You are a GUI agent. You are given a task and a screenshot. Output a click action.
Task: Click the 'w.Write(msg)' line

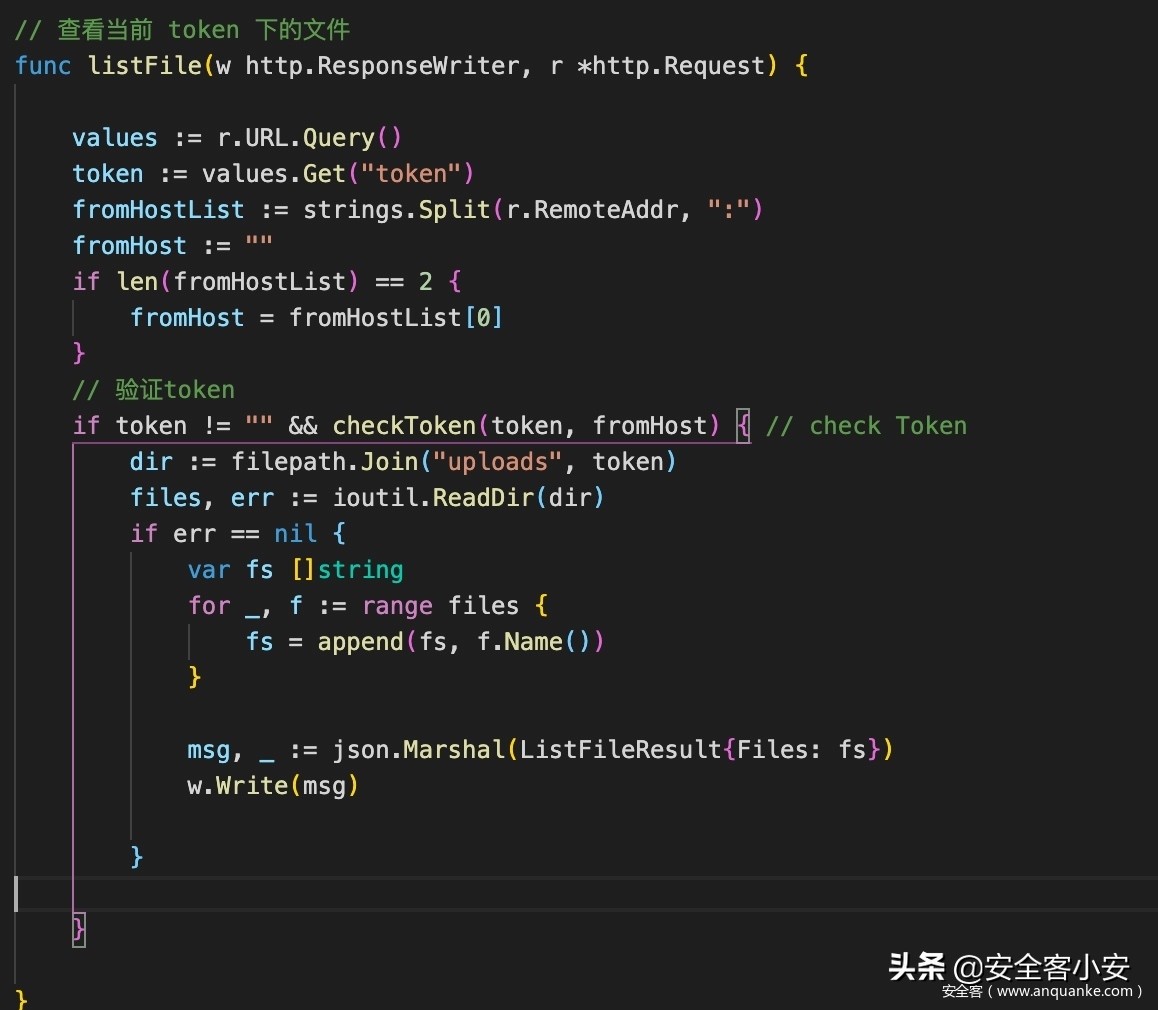coord(273,786)
